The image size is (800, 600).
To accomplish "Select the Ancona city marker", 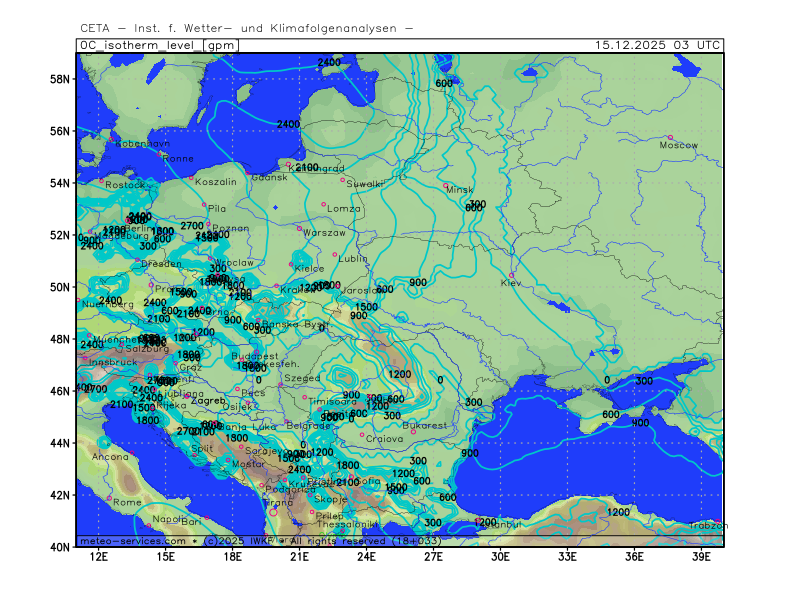I will coord(132,452).
